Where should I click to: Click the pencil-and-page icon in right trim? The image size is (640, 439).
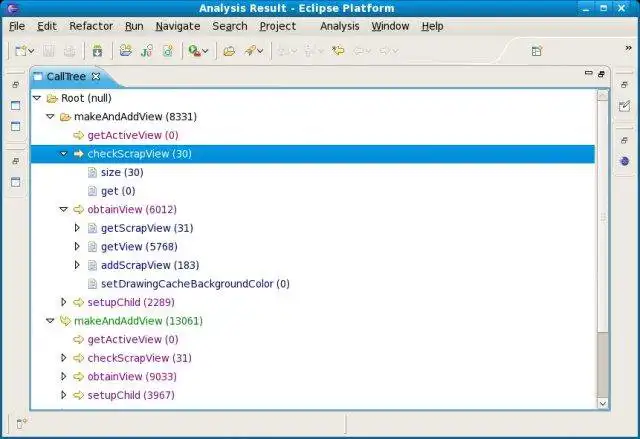click(624, 106)
